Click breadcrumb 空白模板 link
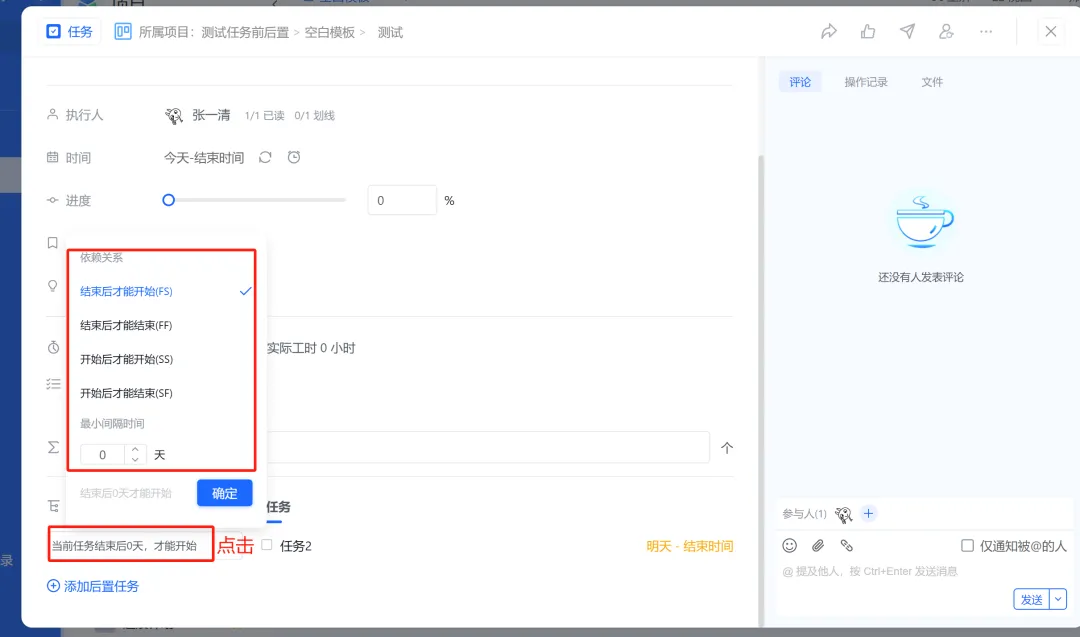This screenshot has width=1080, height=637. click(x=329, y=32)
